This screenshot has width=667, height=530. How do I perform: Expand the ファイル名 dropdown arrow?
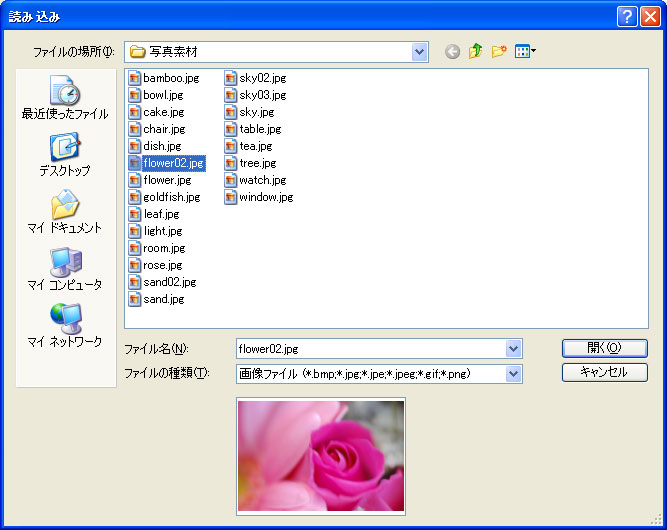[513, 349]
